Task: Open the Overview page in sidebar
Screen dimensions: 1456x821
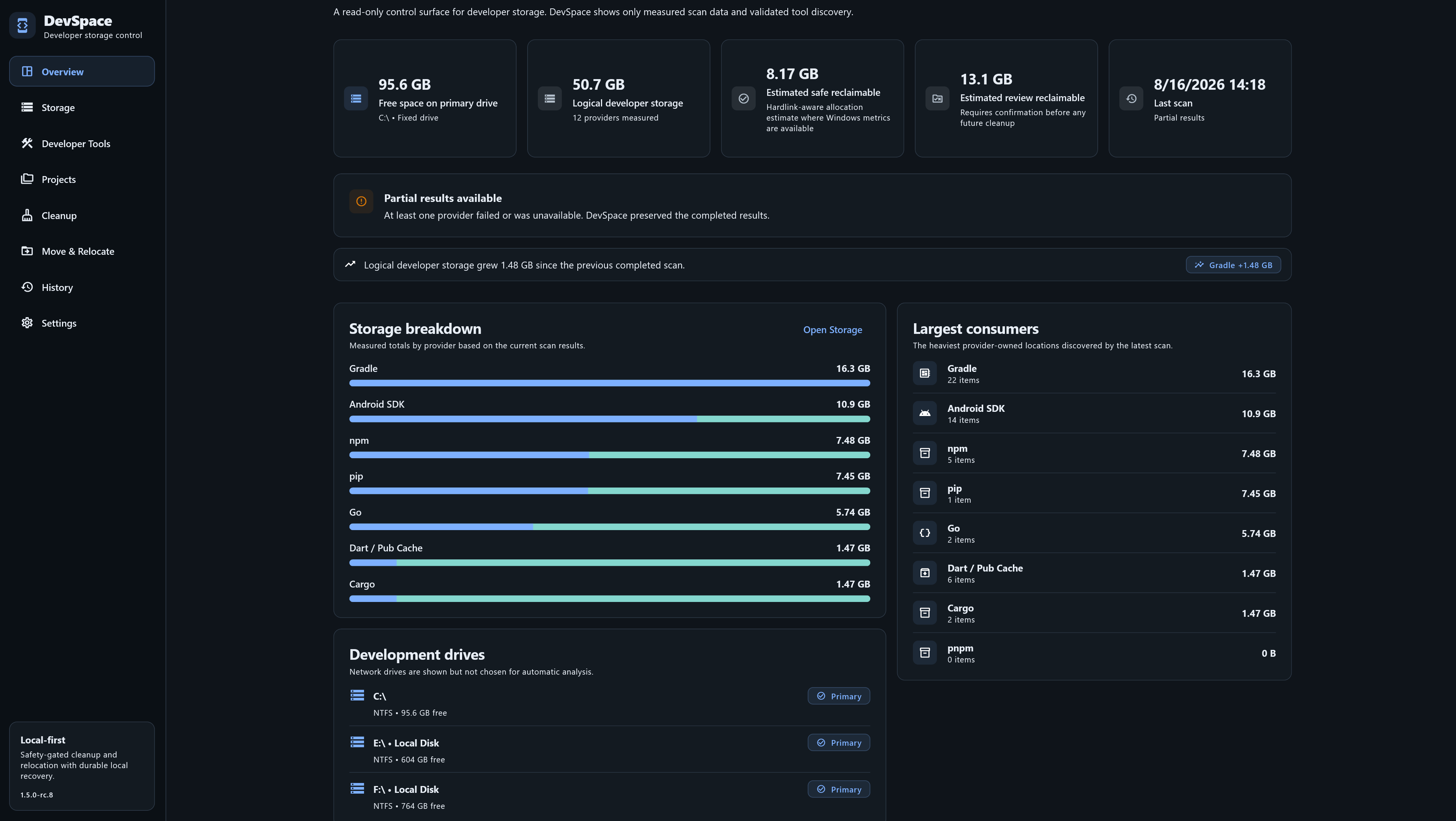Action: coord(82,71)
